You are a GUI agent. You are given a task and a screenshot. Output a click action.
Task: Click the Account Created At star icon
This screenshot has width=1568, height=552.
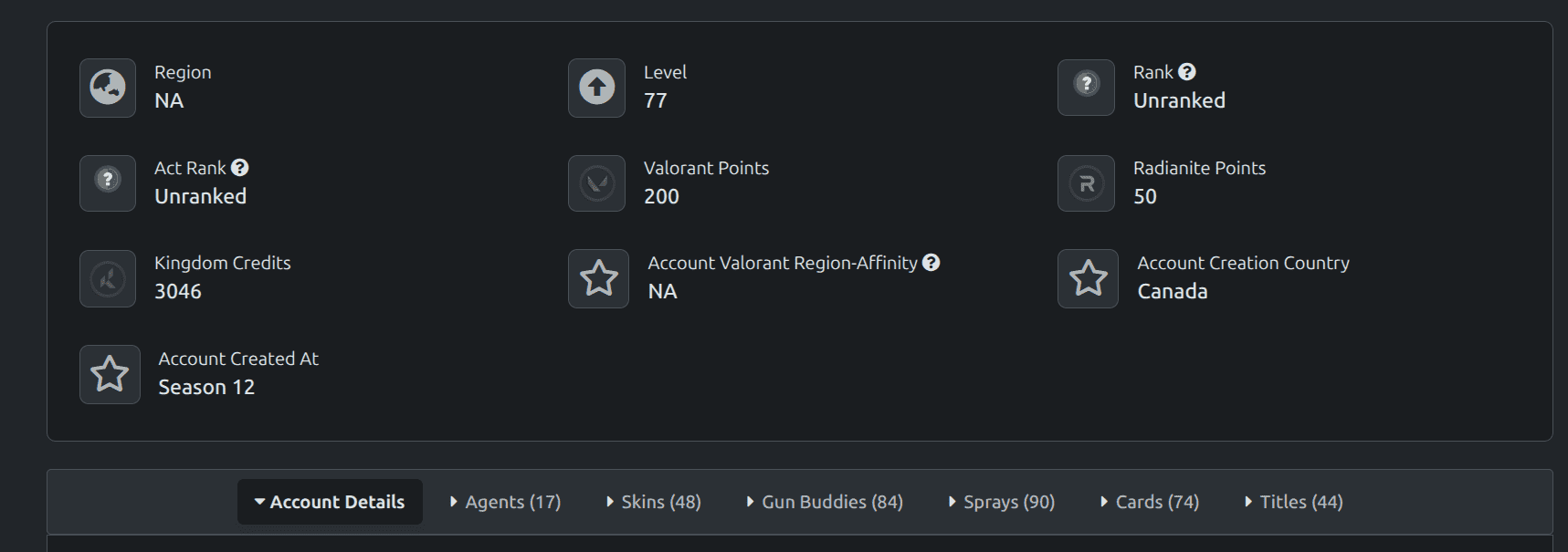point(110,374)
